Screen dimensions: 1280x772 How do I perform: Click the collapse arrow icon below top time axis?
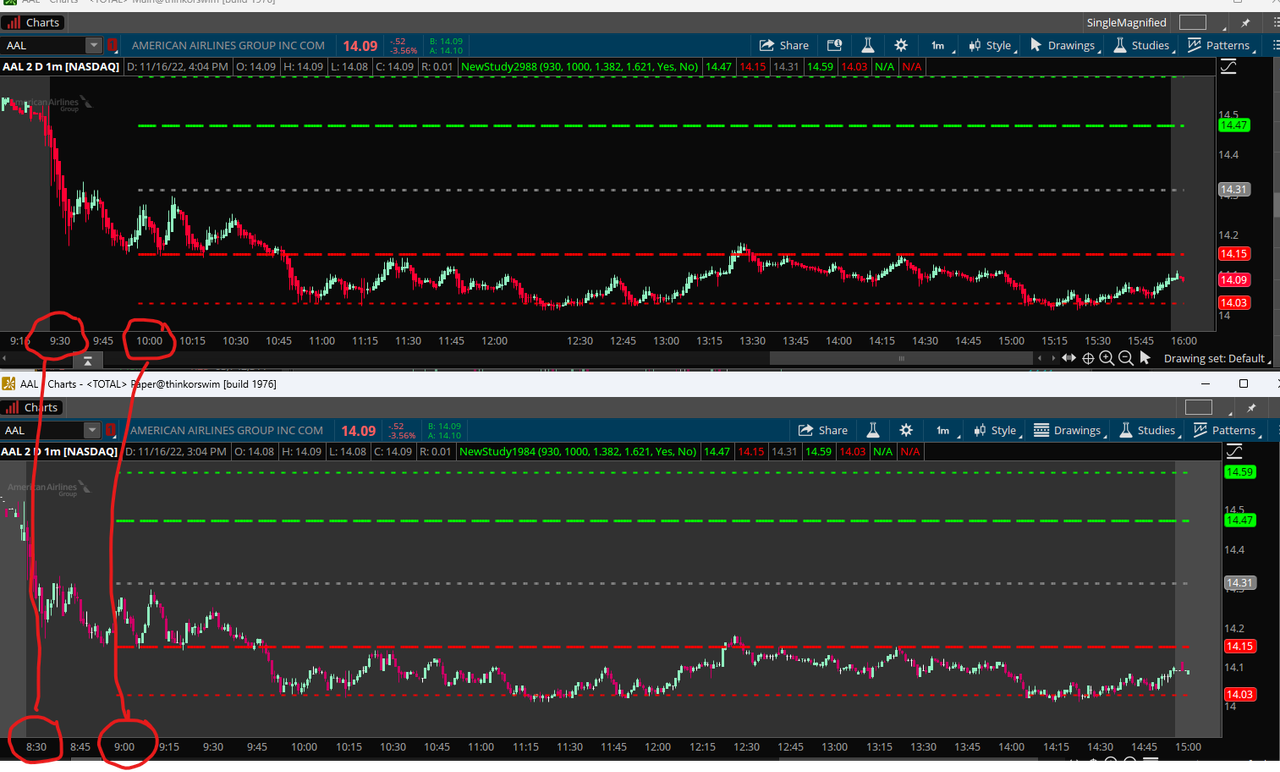(x=87, y=360)
